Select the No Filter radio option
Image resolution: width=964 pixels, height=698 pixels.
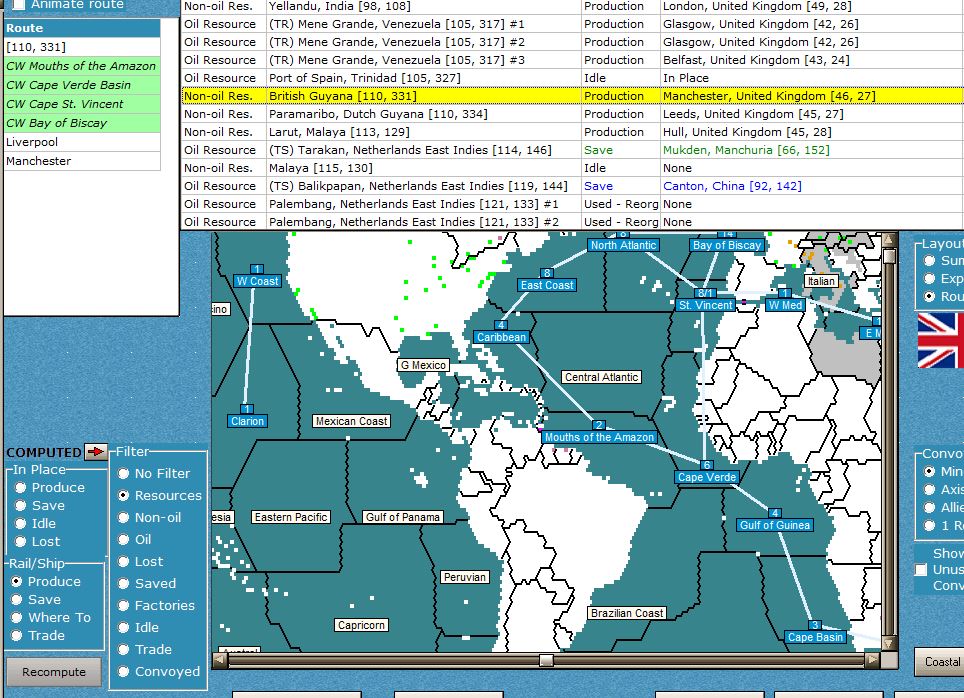[124, 474]
